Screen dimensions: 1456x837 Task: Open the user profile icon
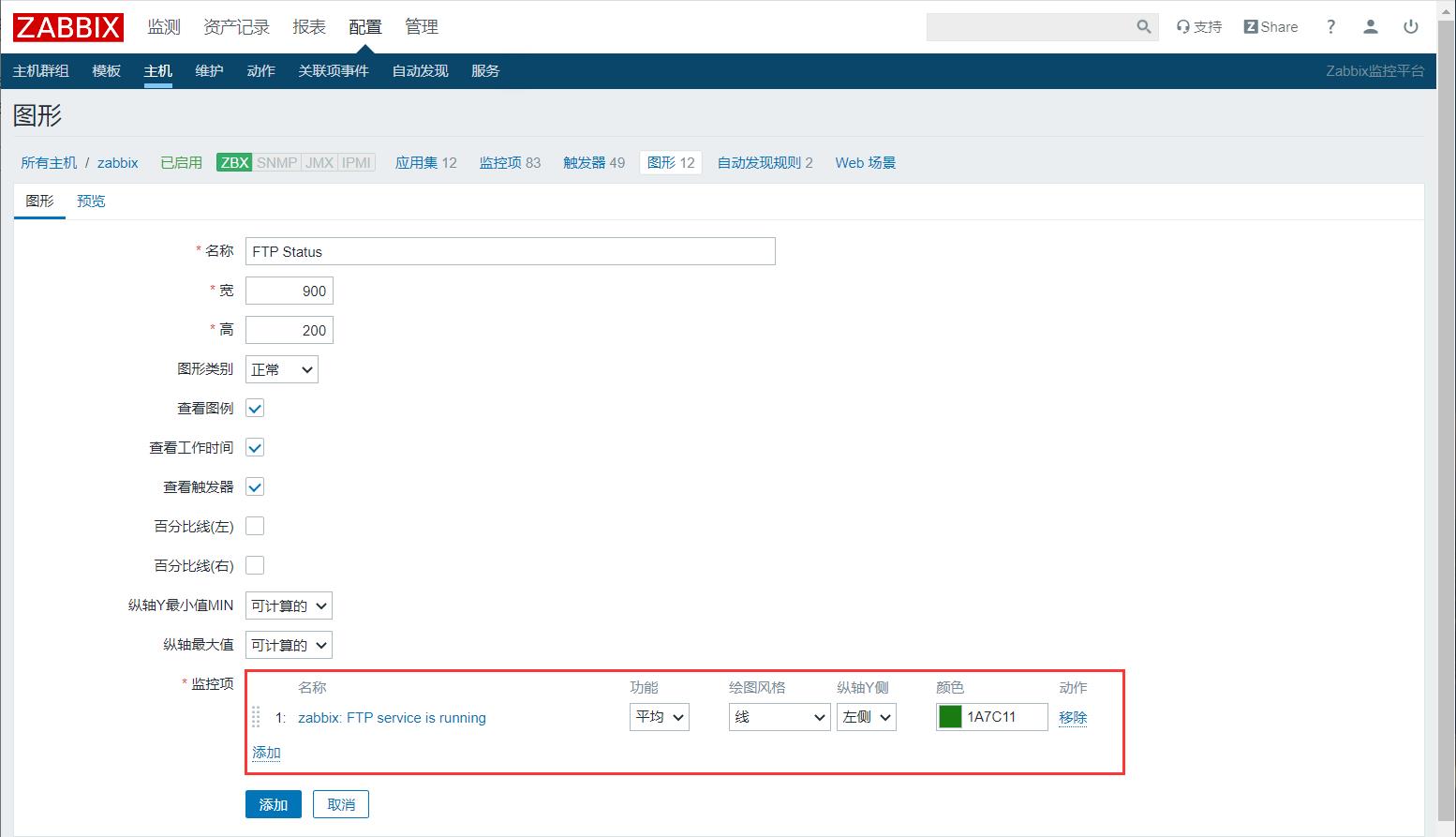(1371, 27)
